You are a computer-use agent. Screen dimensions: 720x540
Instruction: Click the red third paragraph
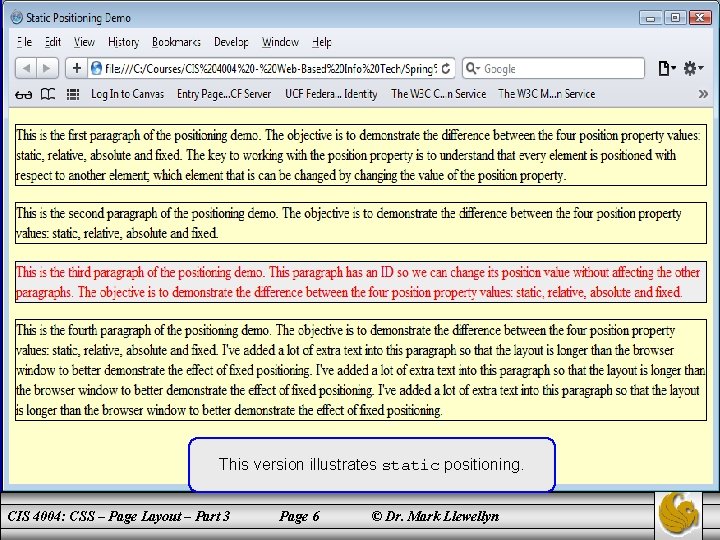[x=361, y=282]
